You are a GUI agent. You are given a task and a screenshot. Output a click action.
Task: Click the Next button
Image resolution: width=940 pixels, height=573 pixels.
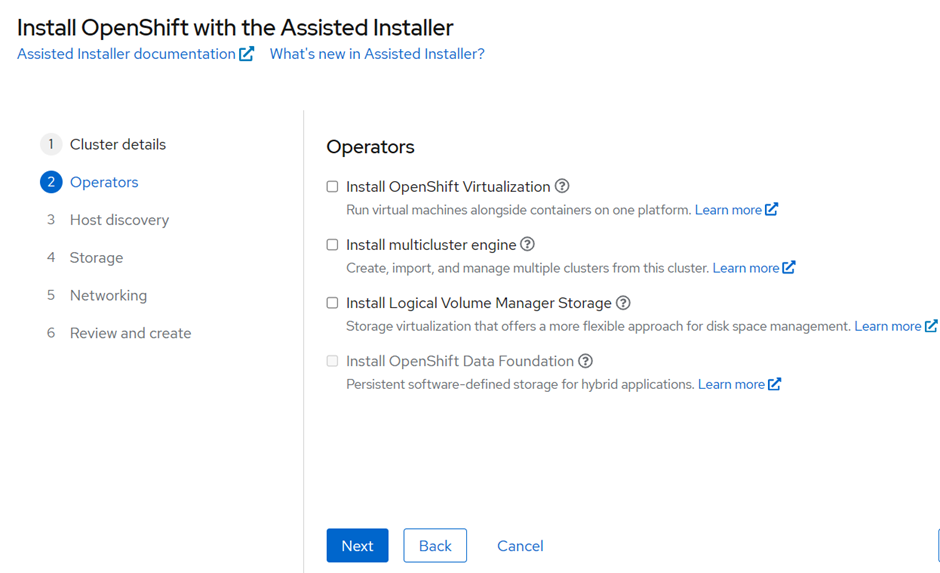click(357, 545)
